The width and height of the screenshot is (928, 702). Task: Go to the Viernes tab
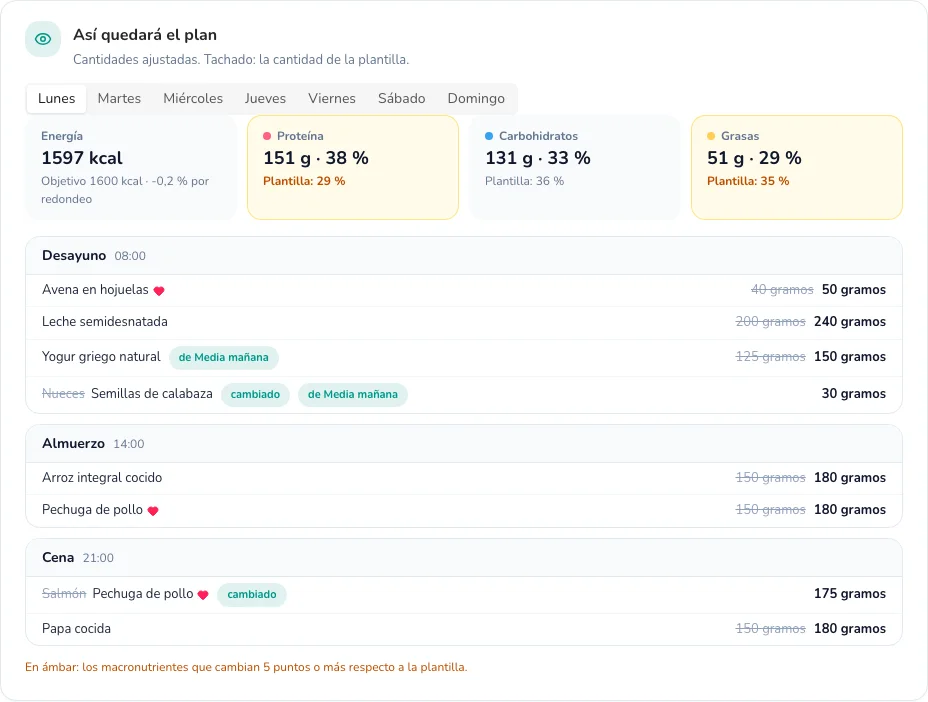pos(331,98)
